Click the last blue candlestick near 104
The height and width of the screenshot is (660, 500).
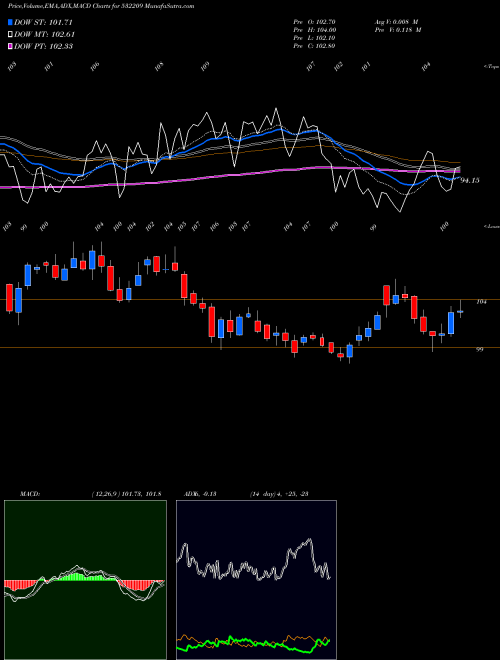coord(460,312)
